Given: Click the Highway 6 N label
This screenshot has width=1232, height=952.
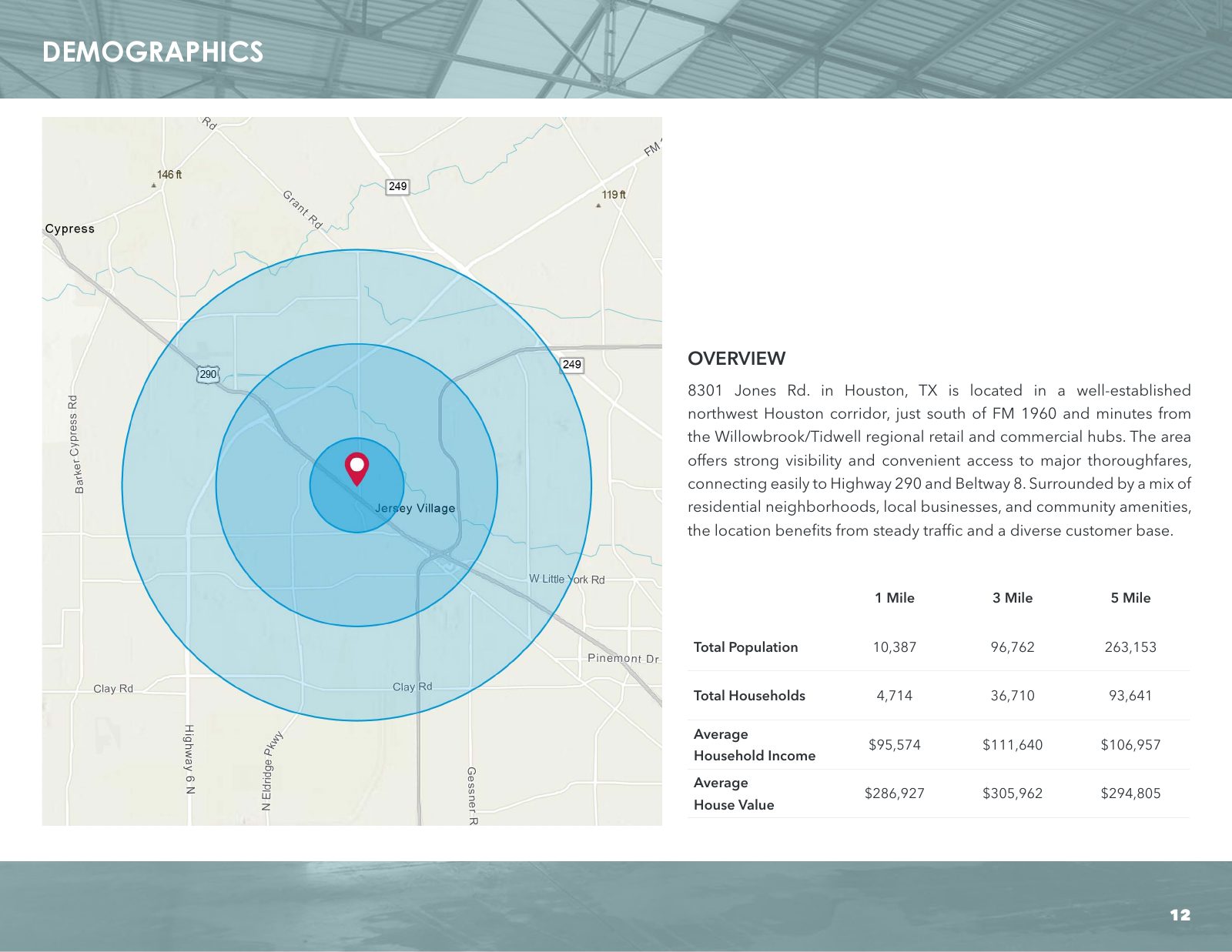Looking at the screenshot, I should coord(189,759).
